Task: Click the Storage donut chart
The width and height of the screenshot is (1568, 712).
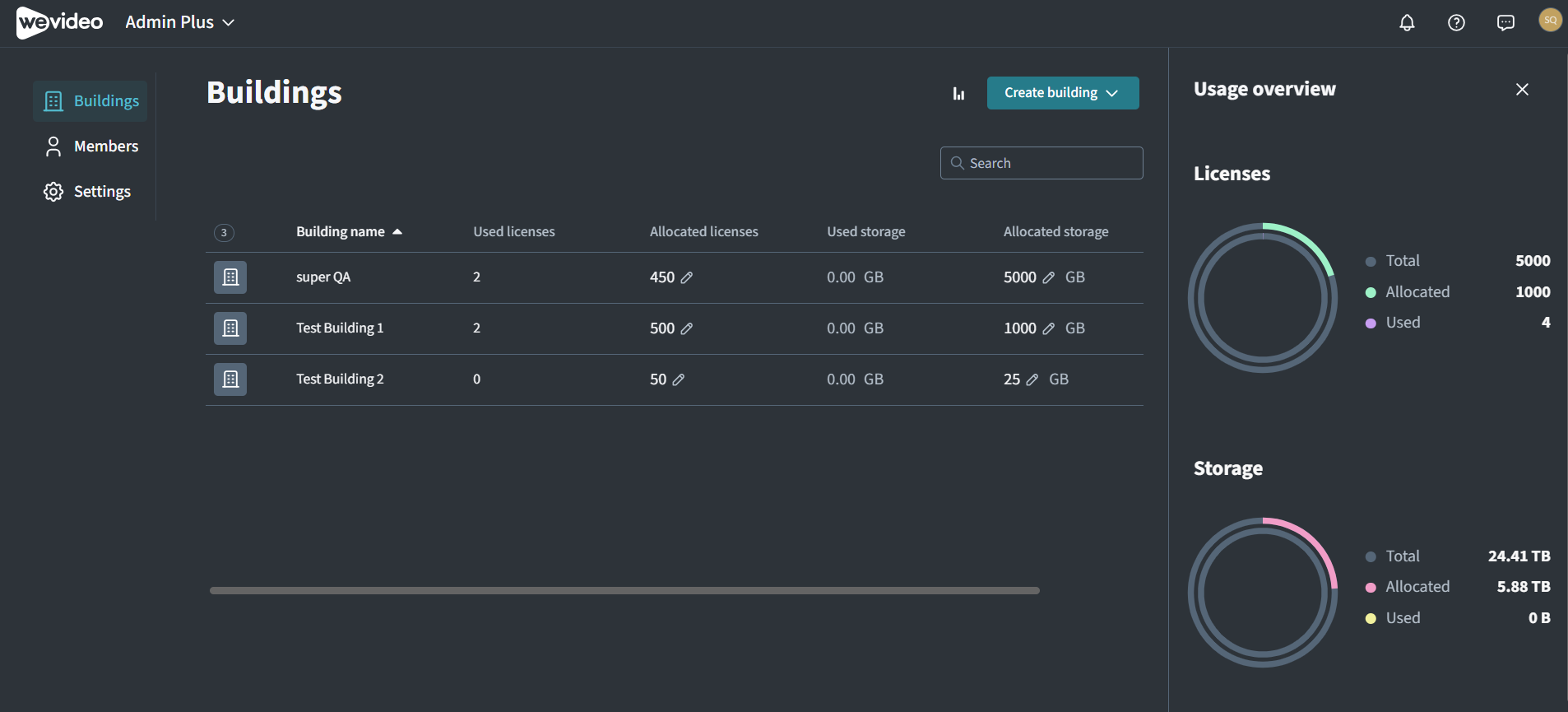Action: point(1263,593)
